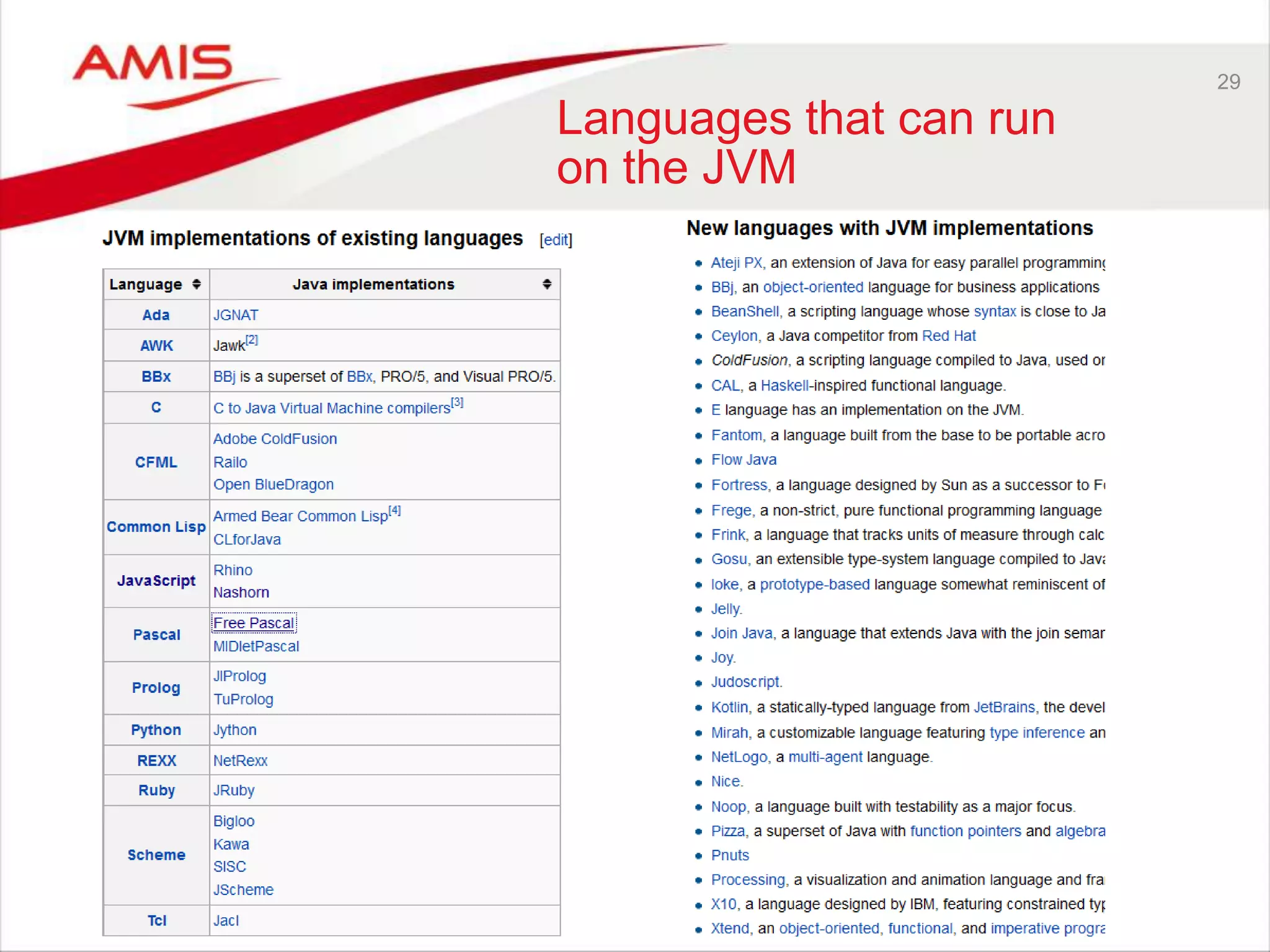The image size is (1270, 952).
Task: Open the Frink link
Action: 728,535
